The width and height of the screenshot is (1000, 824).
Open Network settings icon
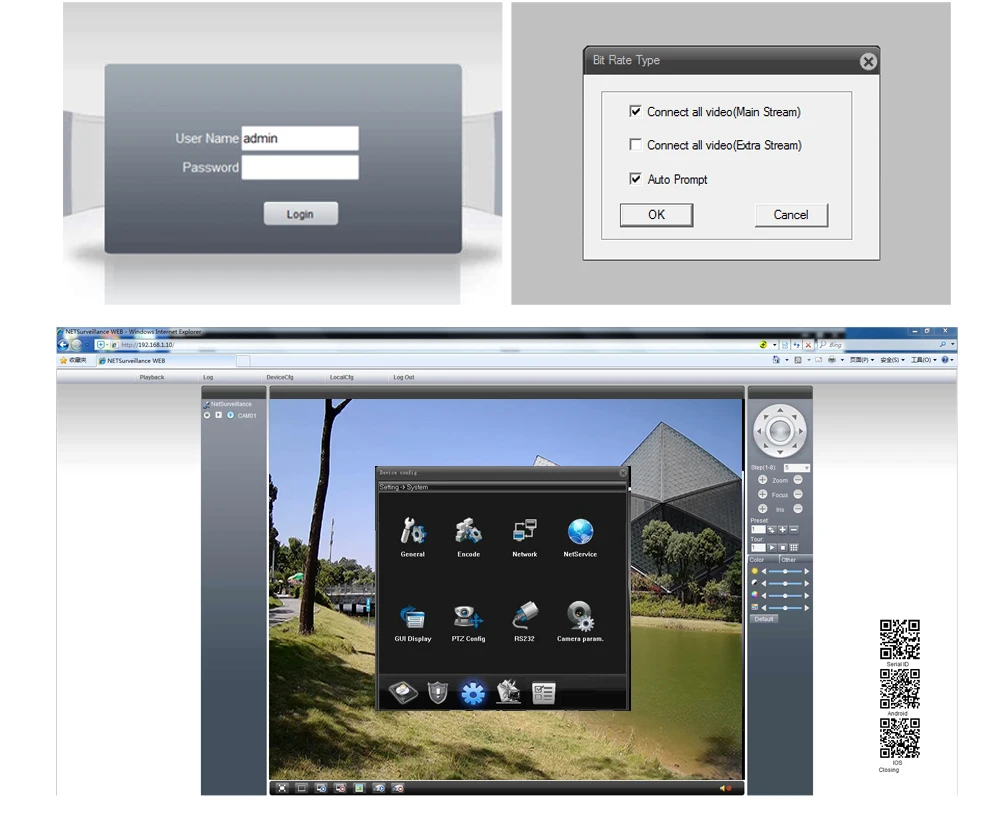(x=524, y=536)
